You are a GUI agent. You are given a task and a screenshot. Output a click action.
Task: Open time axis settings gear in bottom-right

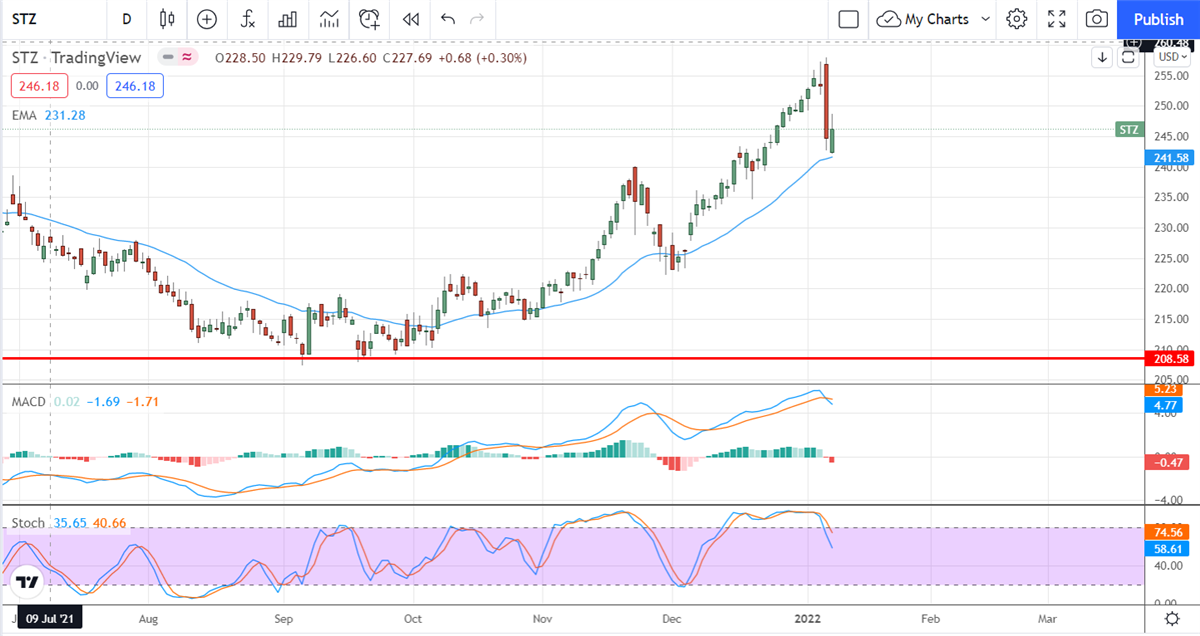[1170, 620]
